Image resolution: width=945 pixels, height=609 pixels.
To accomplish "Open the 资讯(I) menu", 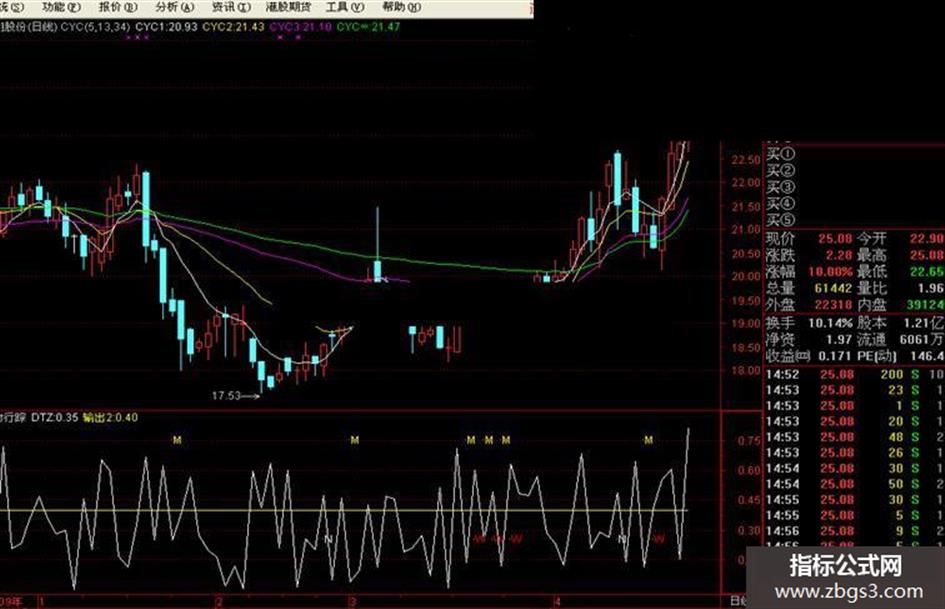I will (x=231, y=7).
